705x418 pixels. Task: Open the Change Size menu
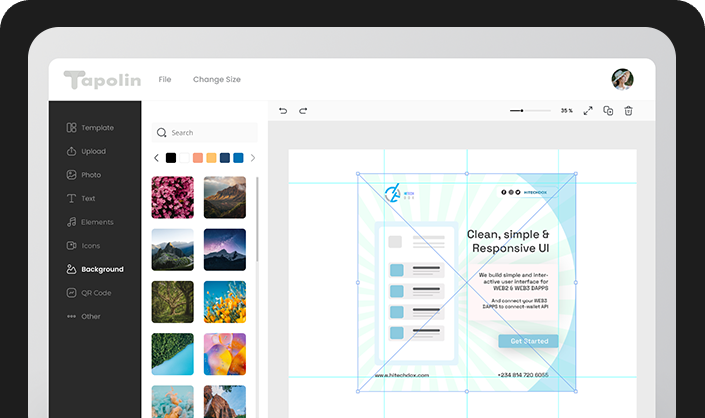[217, 79]
